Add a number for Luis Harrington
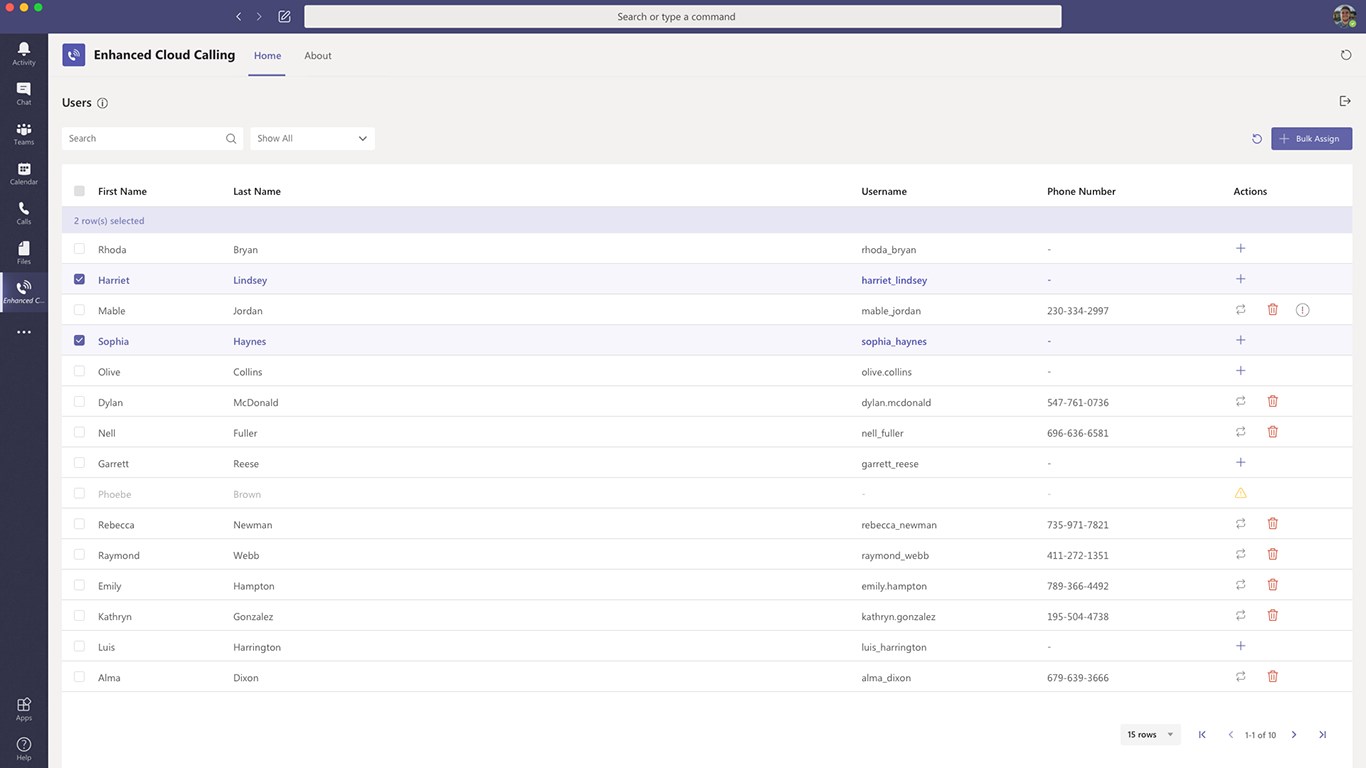 coord(1240,646)
